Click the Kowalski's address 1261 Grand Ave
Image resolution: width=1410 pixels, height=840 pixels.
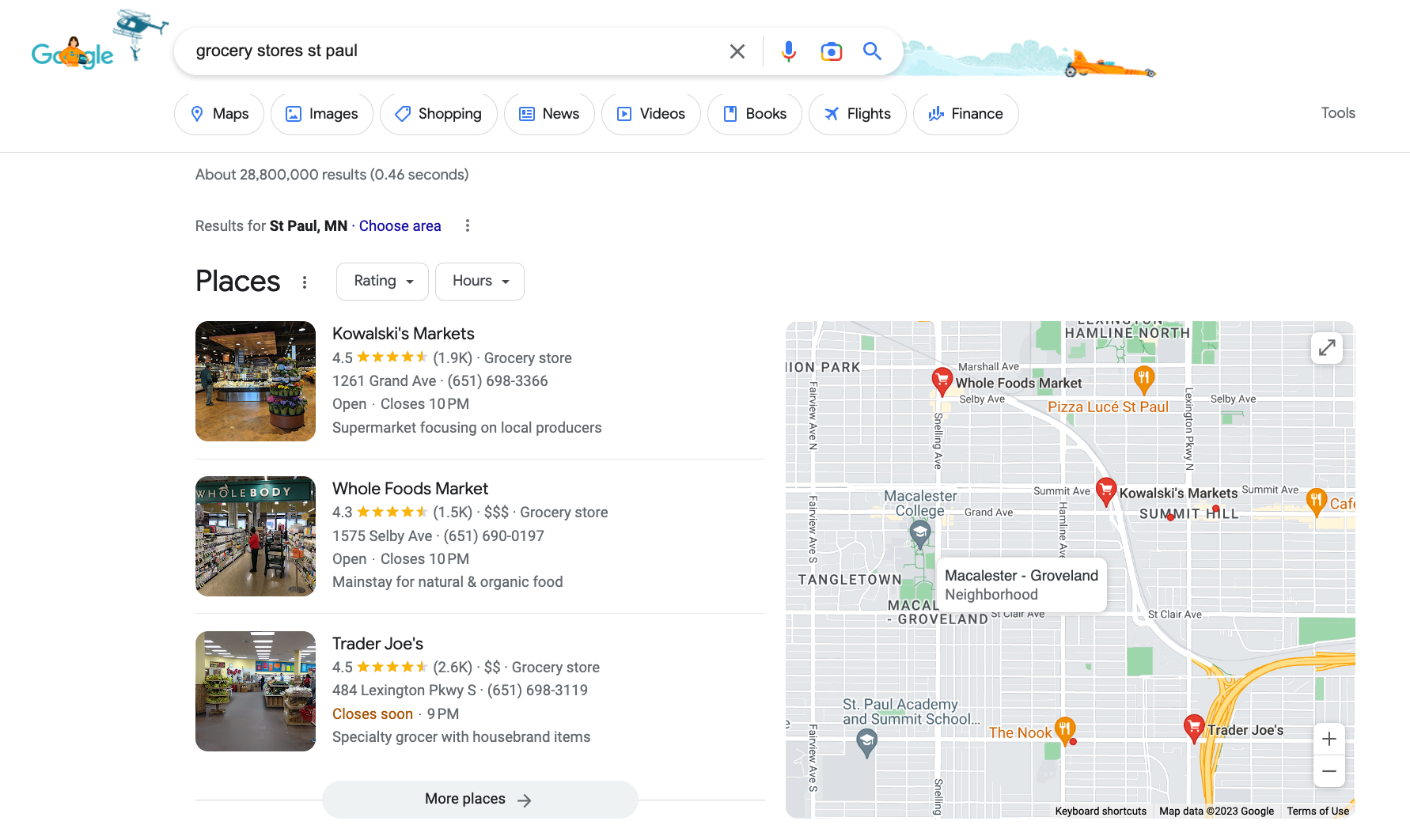pyautogui.click(x=384, y=381)
